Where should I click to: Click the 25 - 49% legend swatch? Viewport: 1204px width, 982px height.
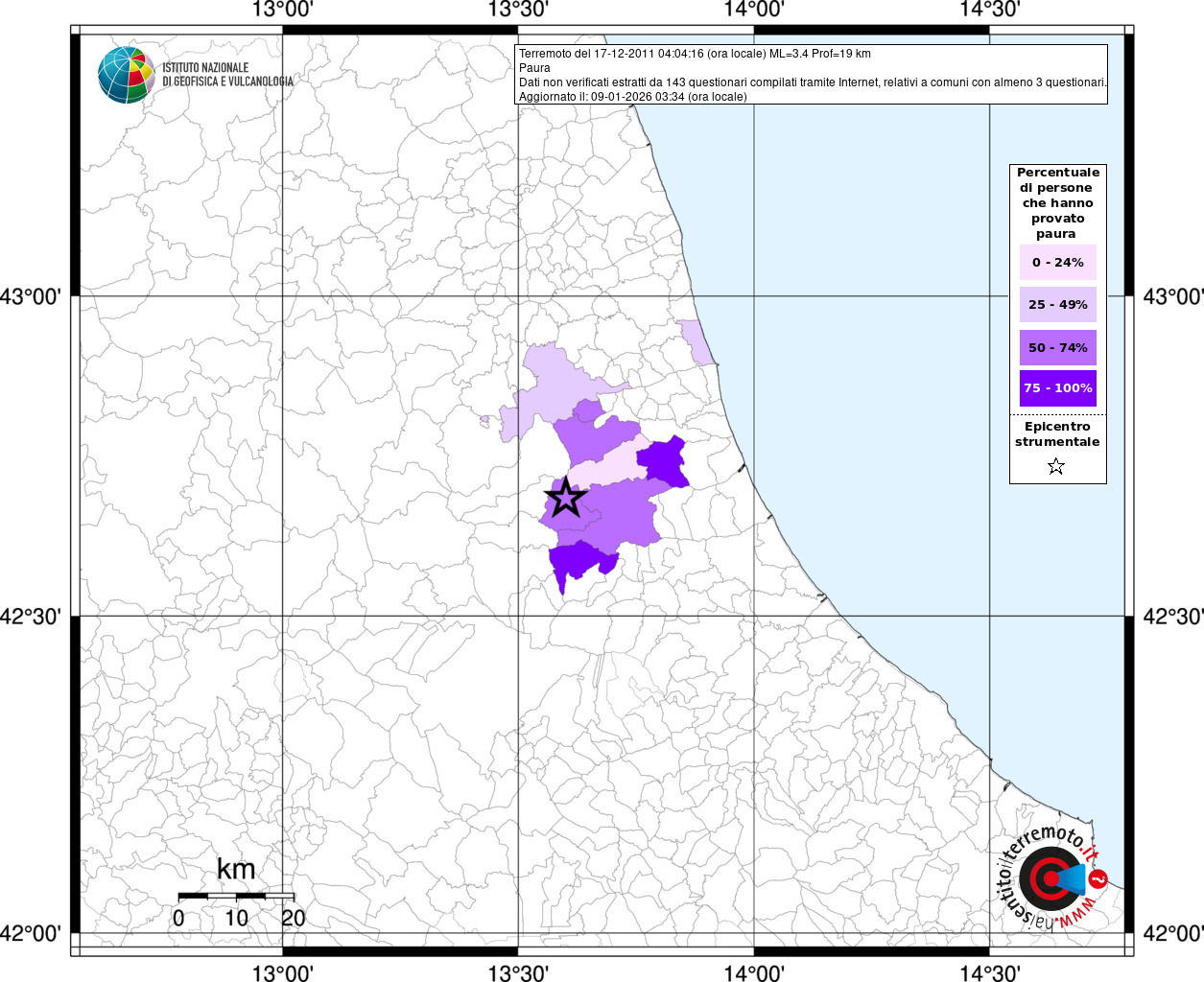tap(1057, 305)
